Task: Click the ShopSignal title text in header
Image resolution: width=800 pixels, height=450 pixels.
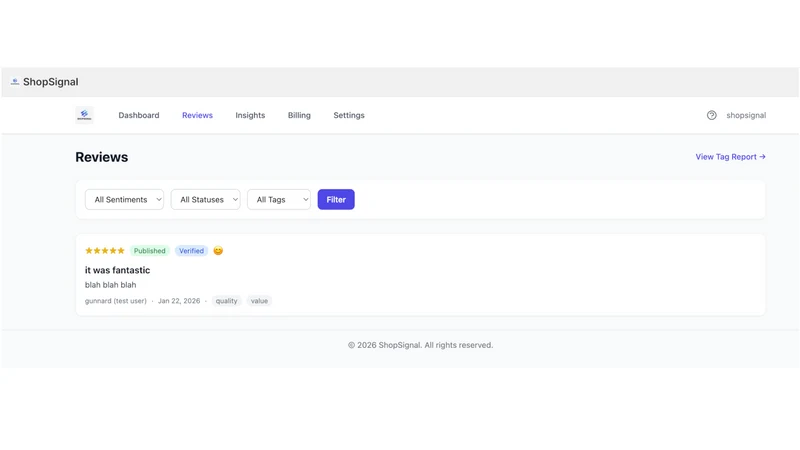Action: 51,82
